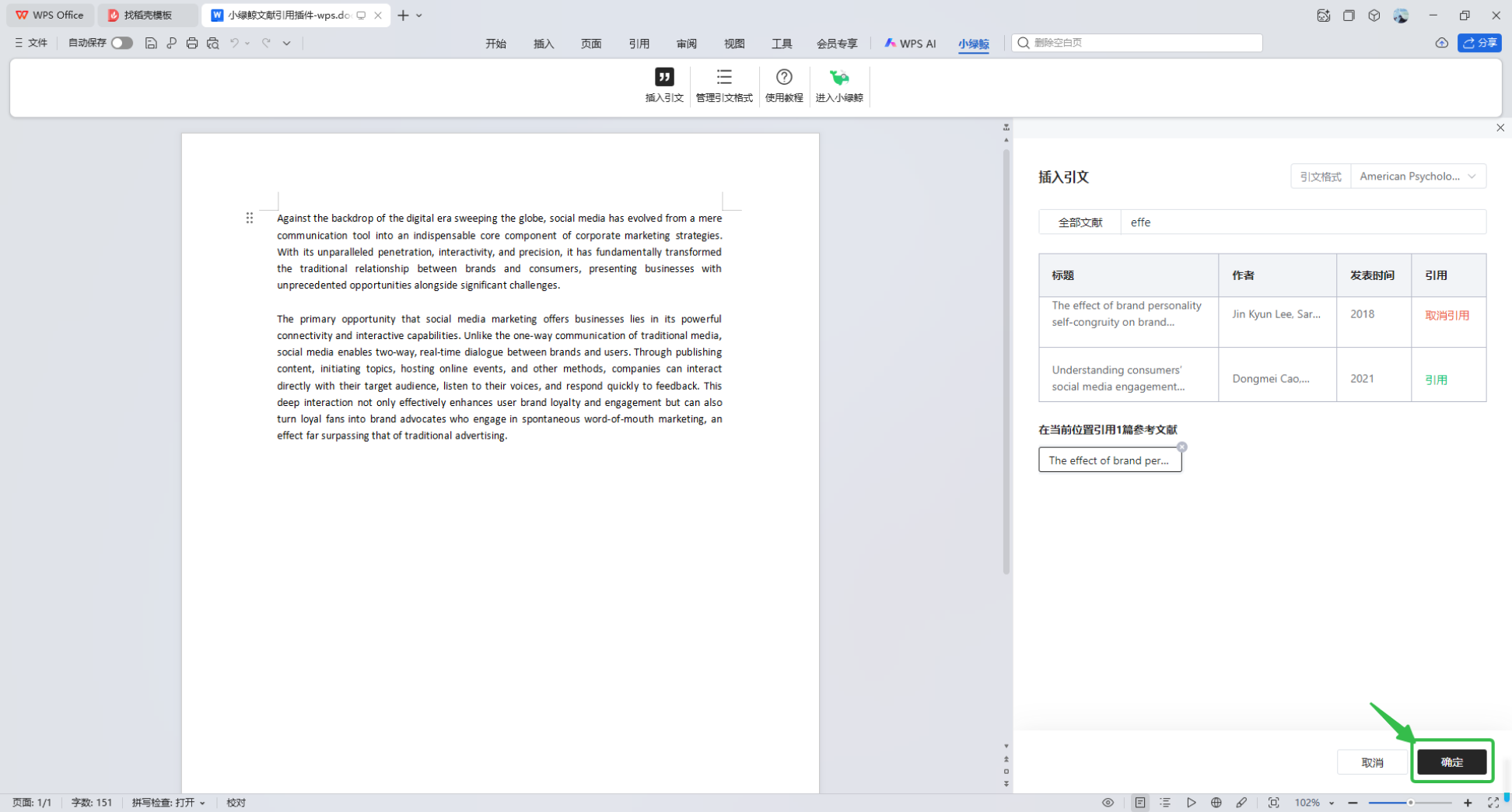Expand the American Psychological citation format dropdown

pyautogui.click(x=1417, y=177)
